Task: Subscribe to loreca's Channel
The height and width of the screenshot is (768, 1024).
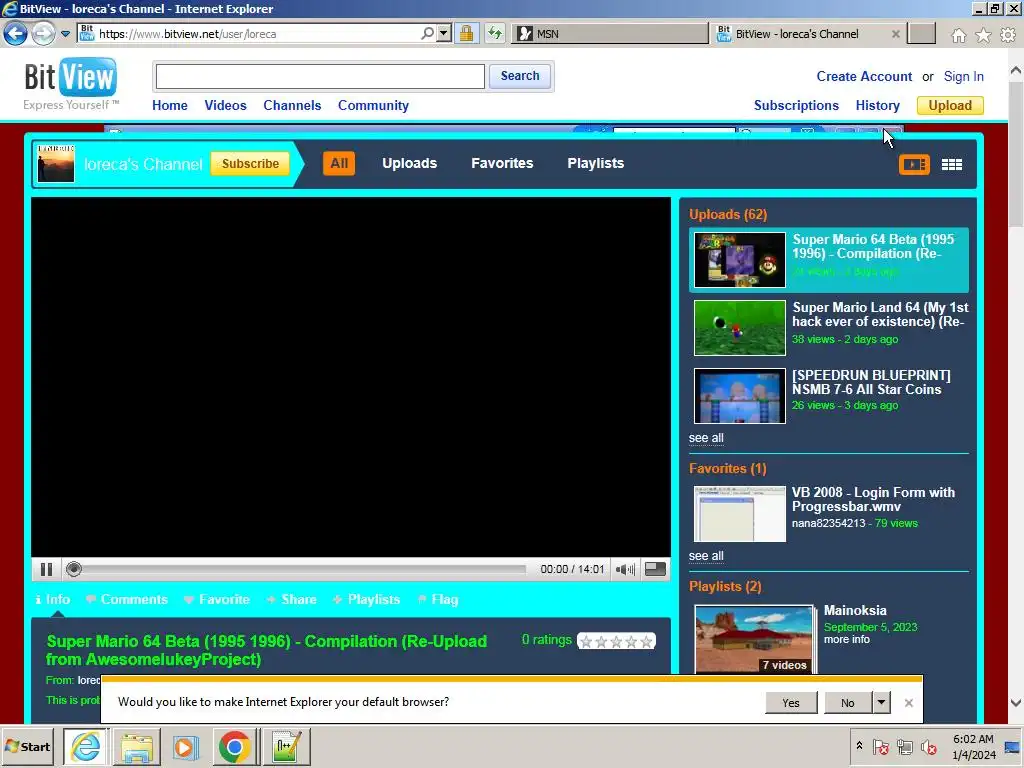Action: coord(250,163)
